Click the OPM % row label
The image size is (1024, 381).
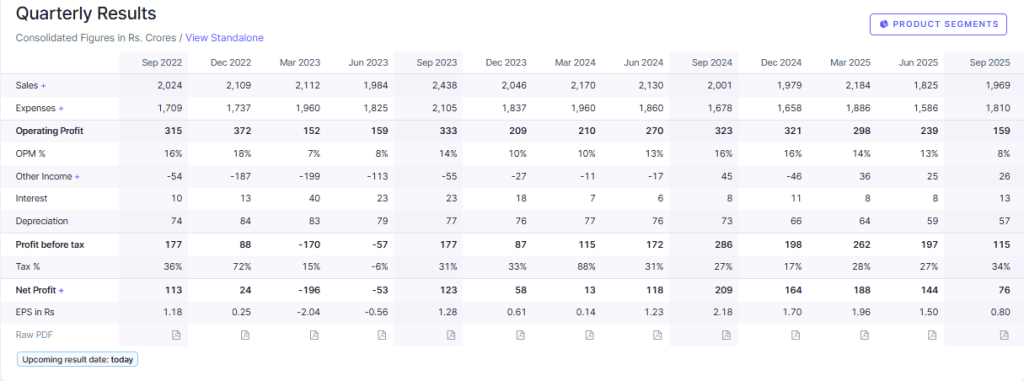(32, 154)
